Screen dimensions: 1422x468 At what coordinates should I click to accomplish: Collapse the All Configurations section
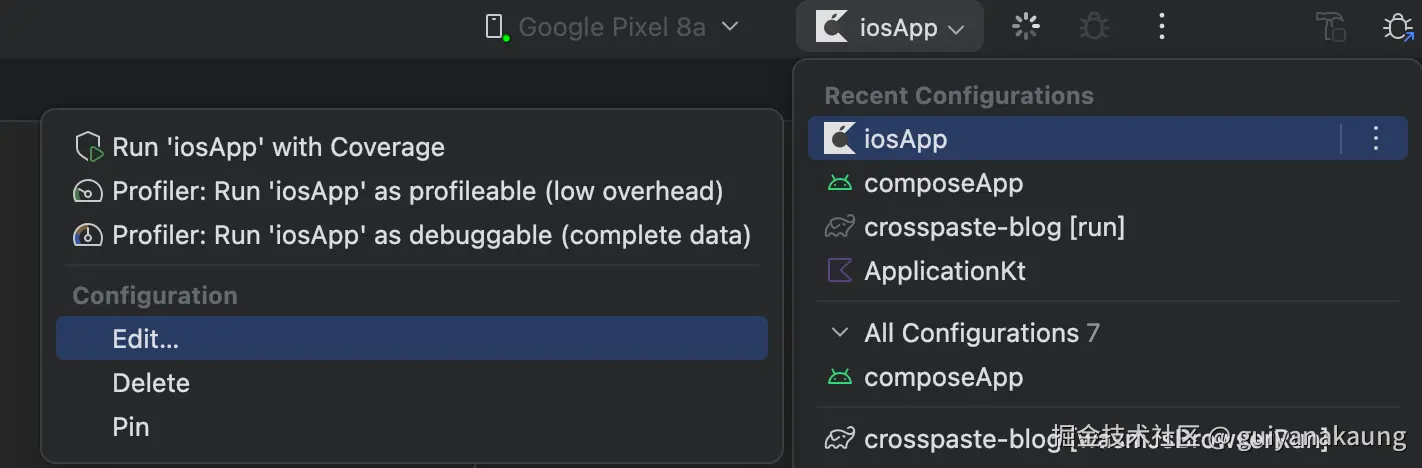coord(841,333)
